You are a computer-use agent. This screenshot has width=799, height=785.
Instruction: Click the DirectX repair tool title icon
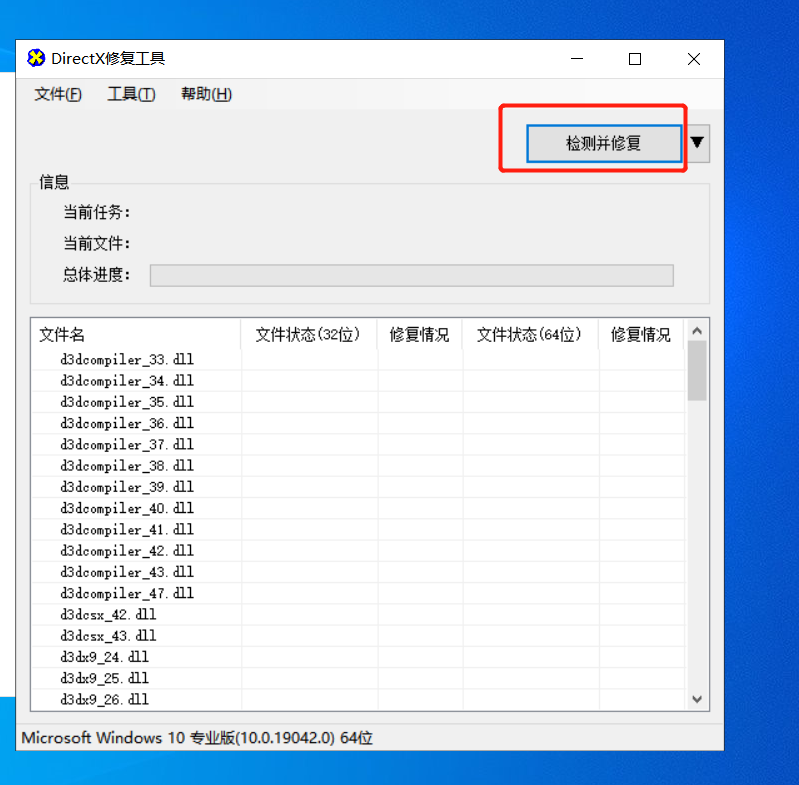click(x=36, y=58)
